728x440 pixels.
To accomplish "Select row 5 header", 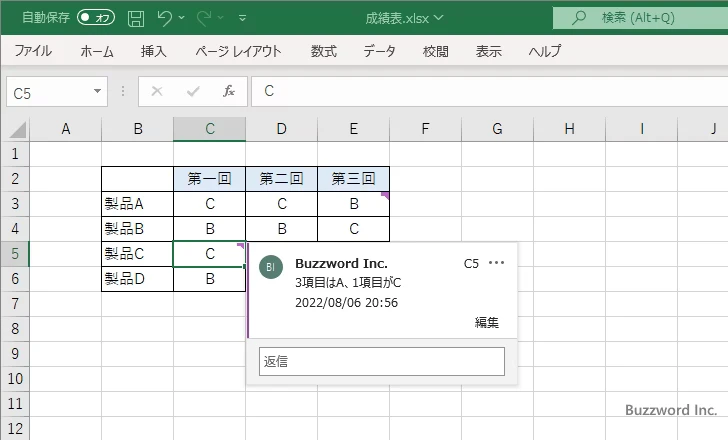I will (15, 254).
